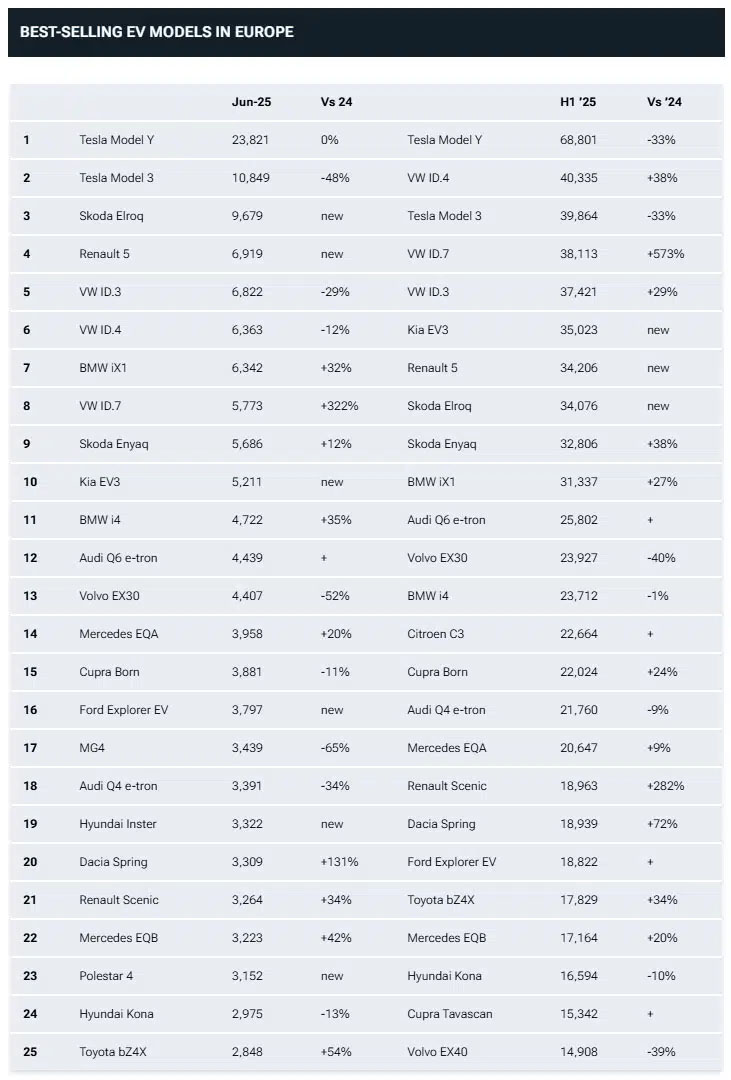The height and width of the screenshot is (1080, 731).
Task: Select the Jun-25 column header
Action: [x=251, y=102]
